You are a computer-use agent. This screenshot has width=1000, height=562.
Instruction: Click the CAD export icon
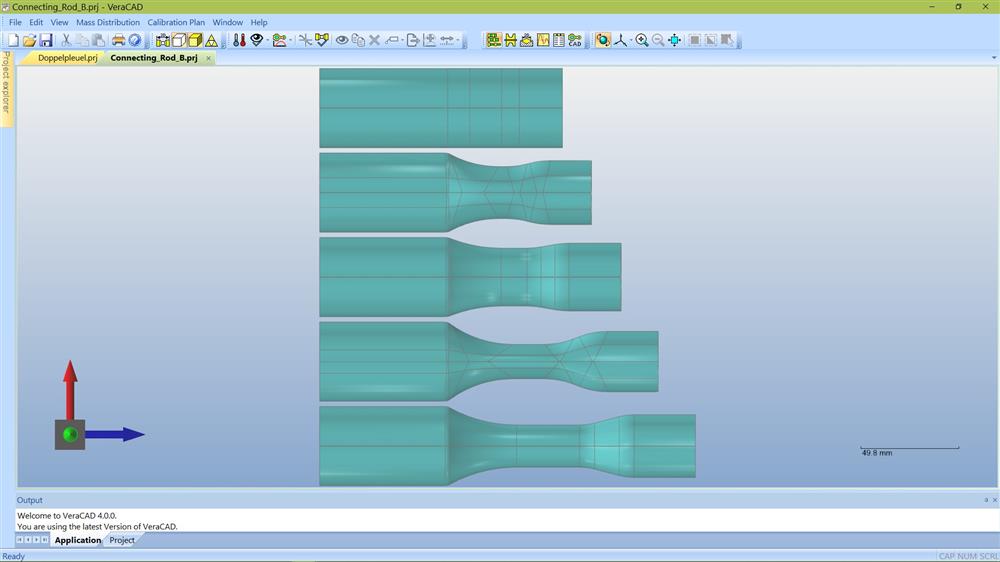click(575, 40)
